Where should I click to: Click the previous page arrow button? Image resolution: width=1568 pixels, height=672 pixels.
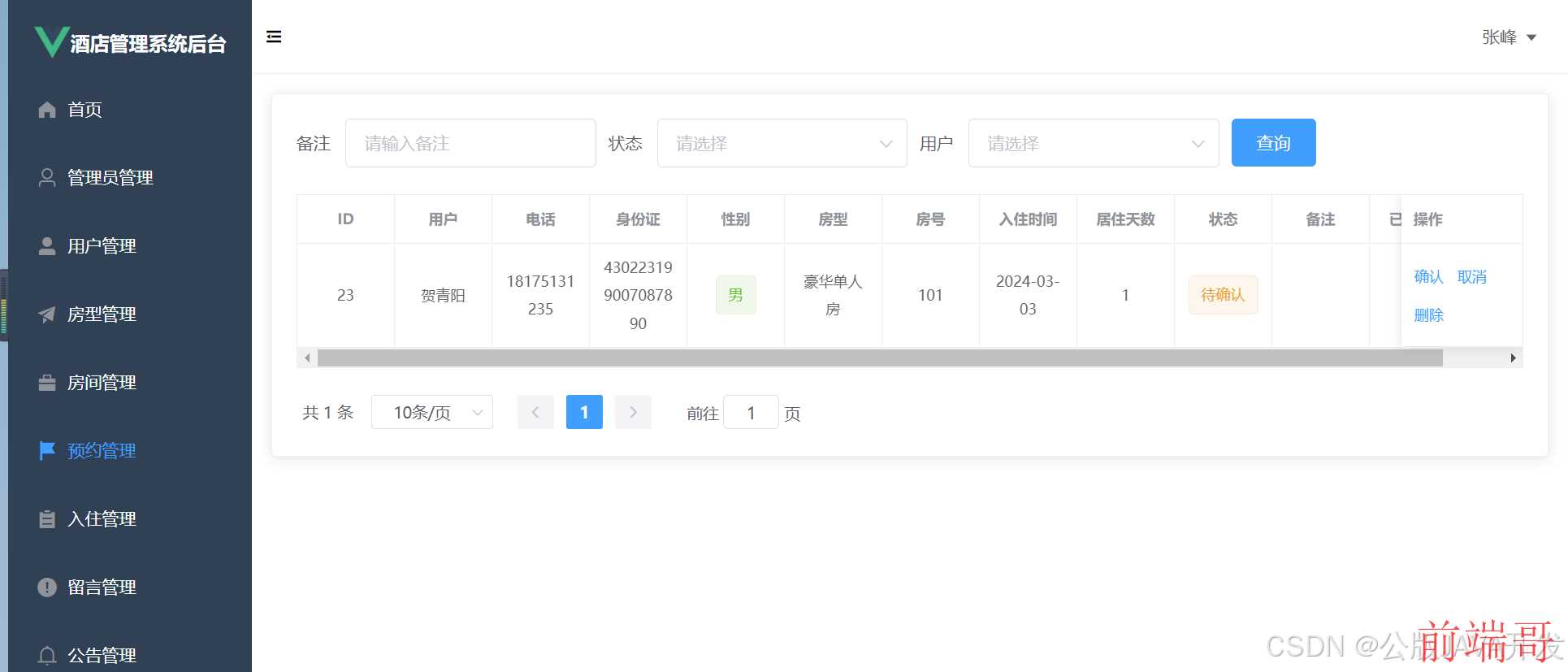point(535,412)
